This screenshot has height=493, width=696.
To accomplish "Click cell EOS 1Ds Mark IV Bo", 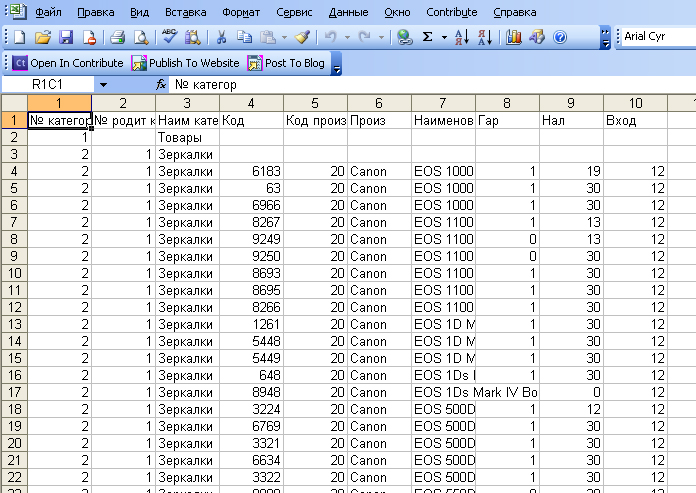I will [x=475, y=393].
